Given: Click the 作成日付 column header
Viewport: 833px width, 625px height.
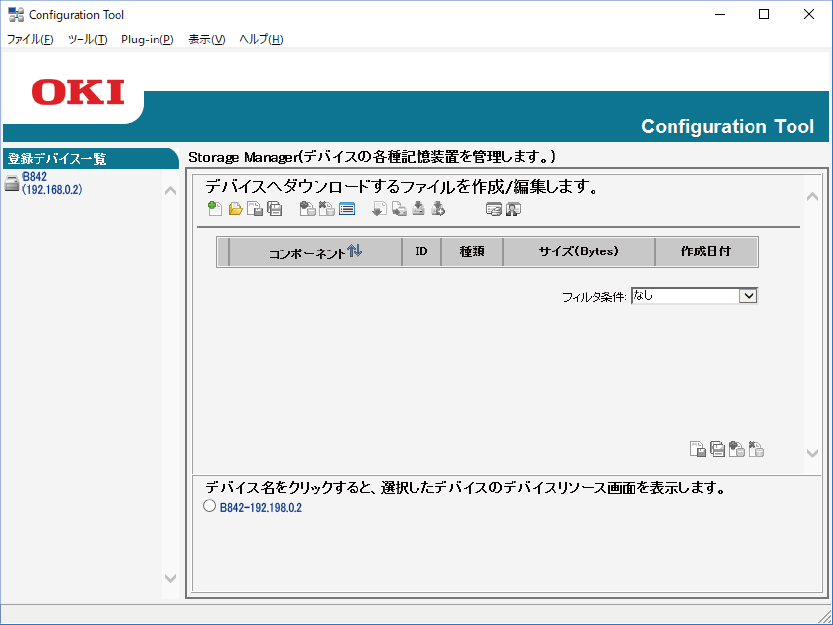Looking at the screenshot, I should [706, 252].
